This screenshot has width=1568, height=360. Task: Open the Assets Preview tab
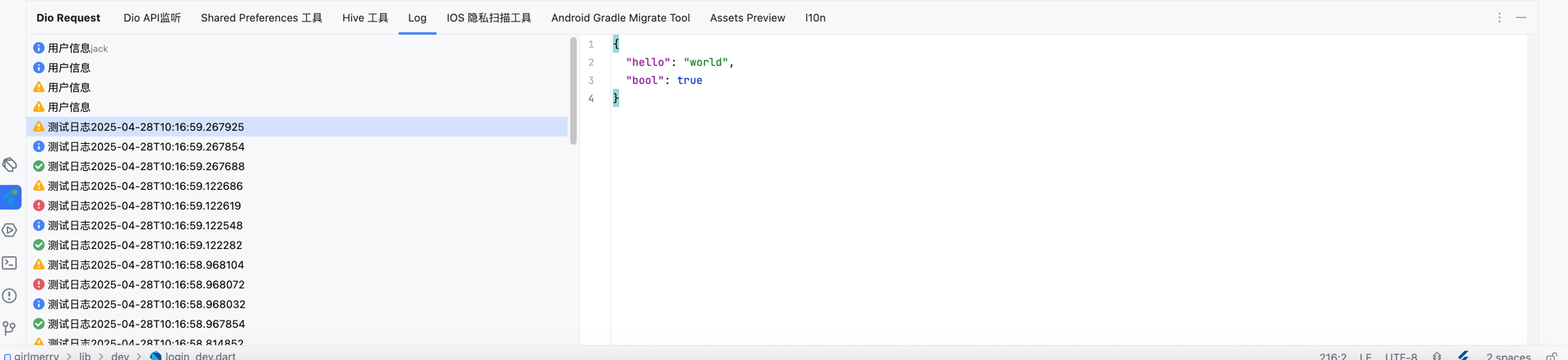[747, 17]
